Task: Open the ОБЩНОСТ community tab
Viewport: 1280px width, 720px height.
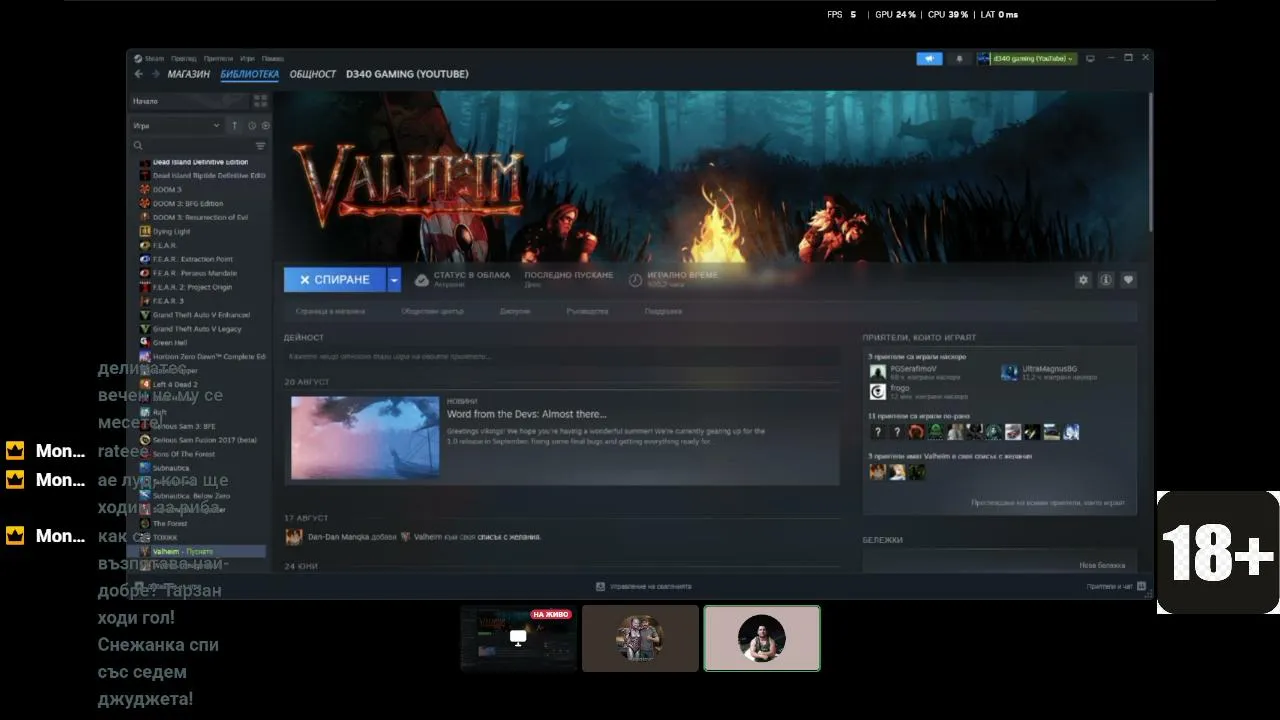Action: click(x=313, y=74)
